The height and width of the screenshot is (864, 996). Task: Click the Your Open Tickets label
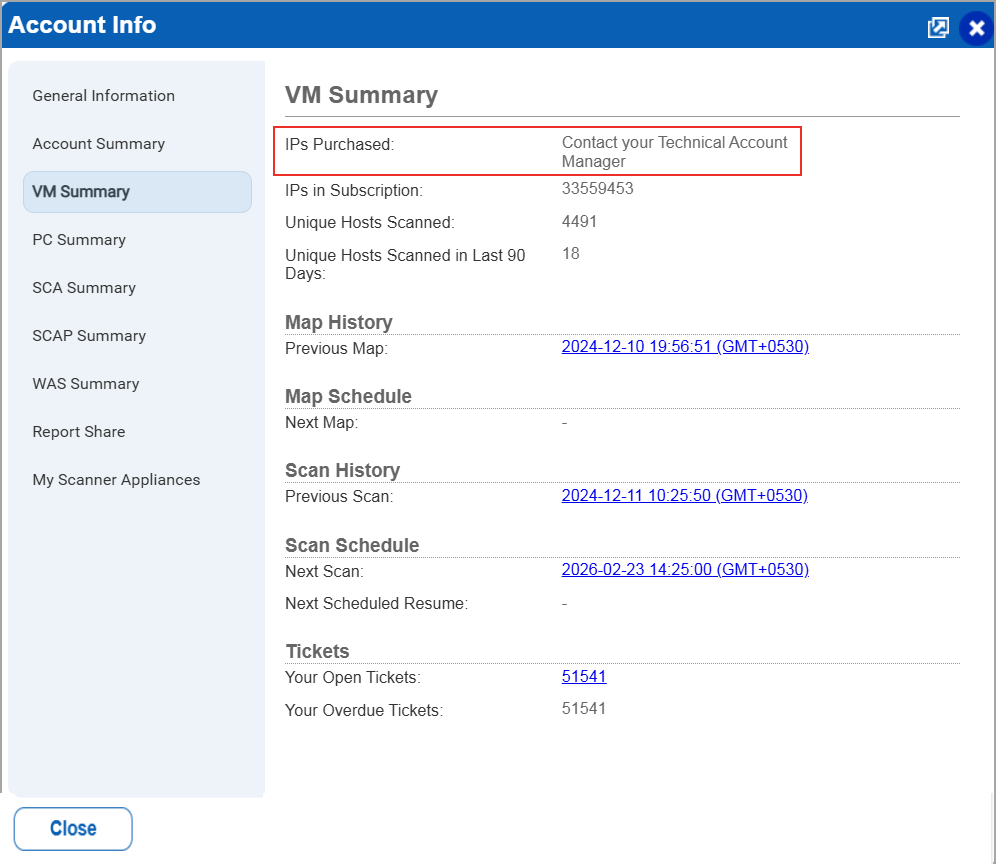coord(353,678)
